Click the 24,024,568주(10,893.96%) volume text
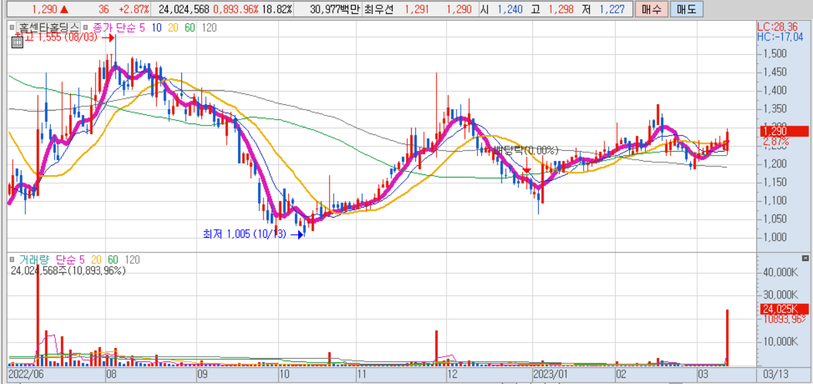Image resolution: width=813 pixels, height=384 pixels. coord(67,270)
